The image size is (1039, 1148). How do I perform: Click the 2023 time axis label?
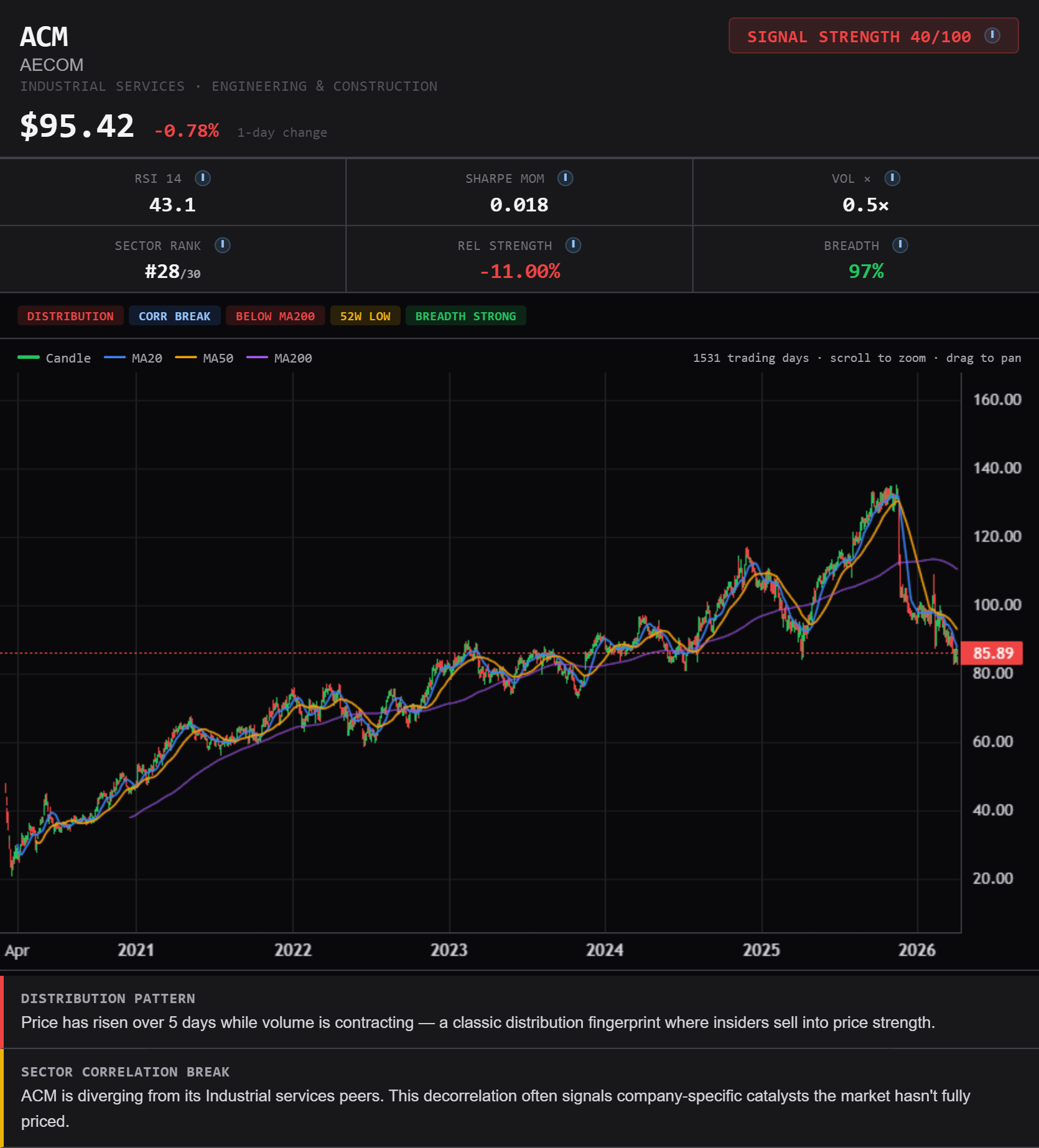[449, 950]
